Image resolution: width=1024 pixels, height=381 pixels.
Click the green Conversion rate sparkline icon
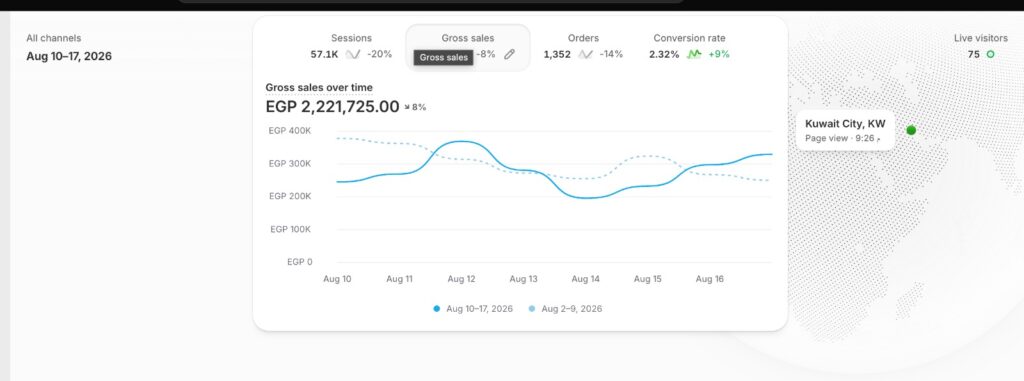[x=694, y=54]
